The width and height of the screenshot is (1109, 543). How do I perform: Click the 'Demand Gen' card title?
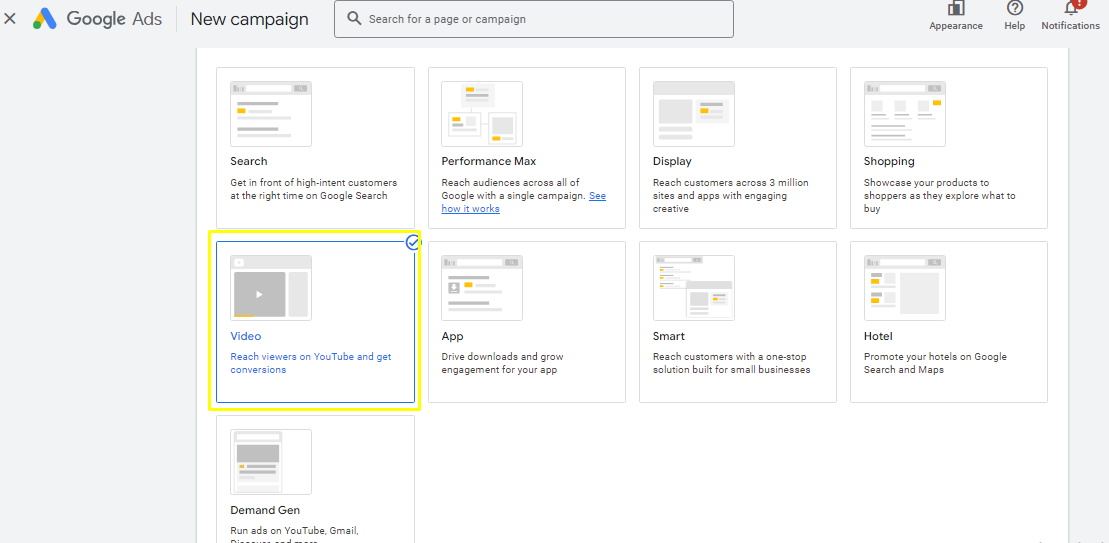pos(265,510)
